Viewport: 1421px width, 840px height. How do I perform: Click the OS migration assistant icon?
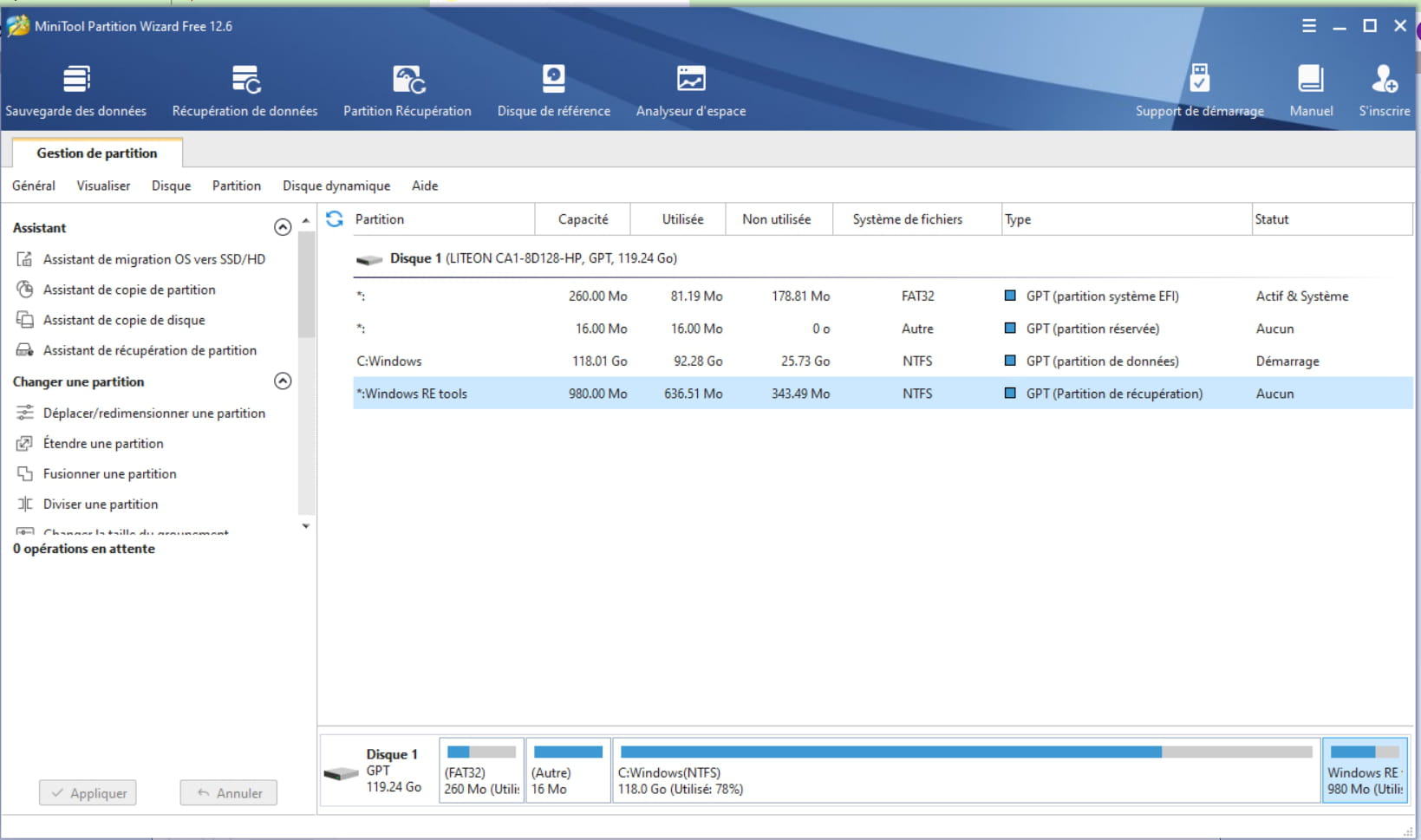click(x=25, y=259)
